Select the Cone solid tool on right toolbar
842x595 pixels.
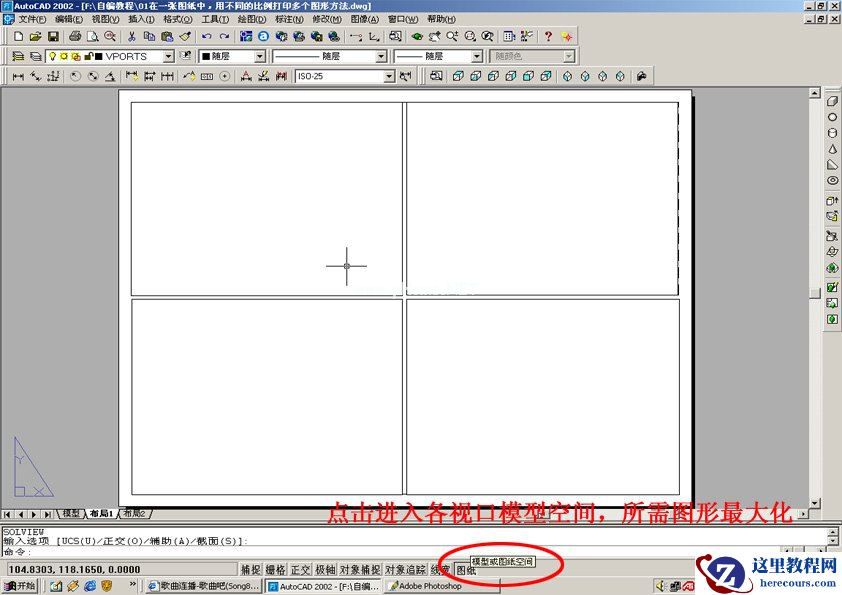coord(832,149)
